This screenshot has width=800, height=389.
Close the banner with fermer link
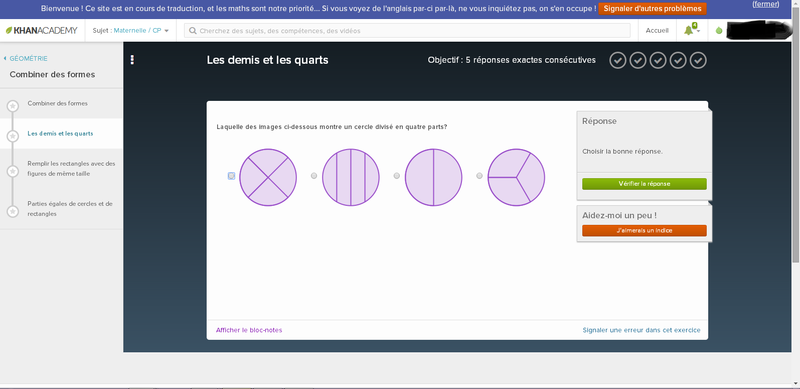pos(766,4)
